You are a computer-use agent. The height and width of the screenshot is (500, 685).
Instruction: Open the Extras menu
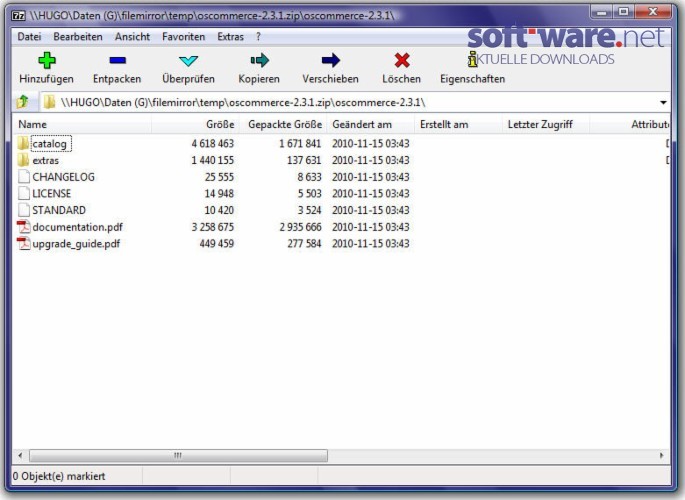231,37
